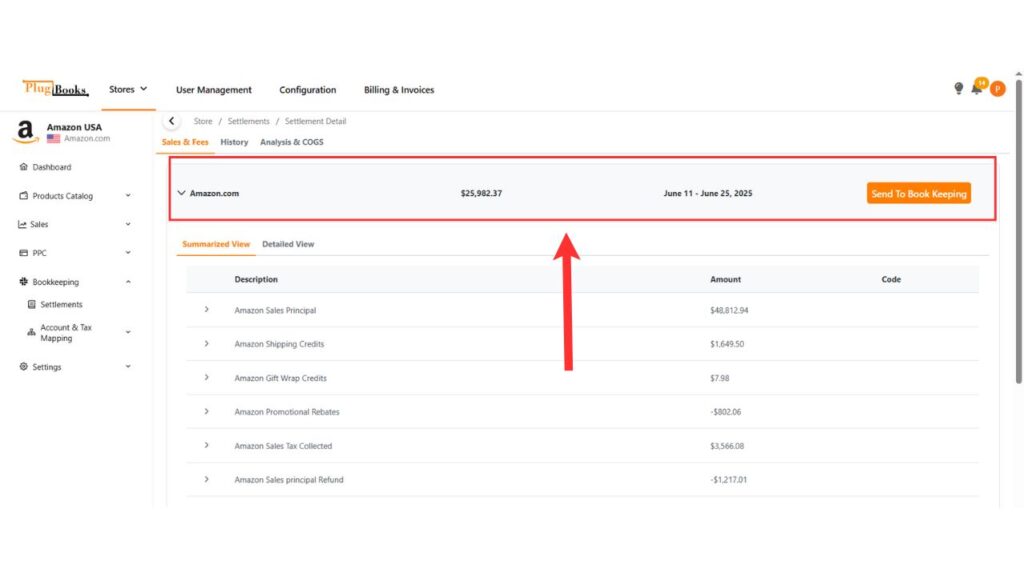Click the PPC card icon

point(24,253)
